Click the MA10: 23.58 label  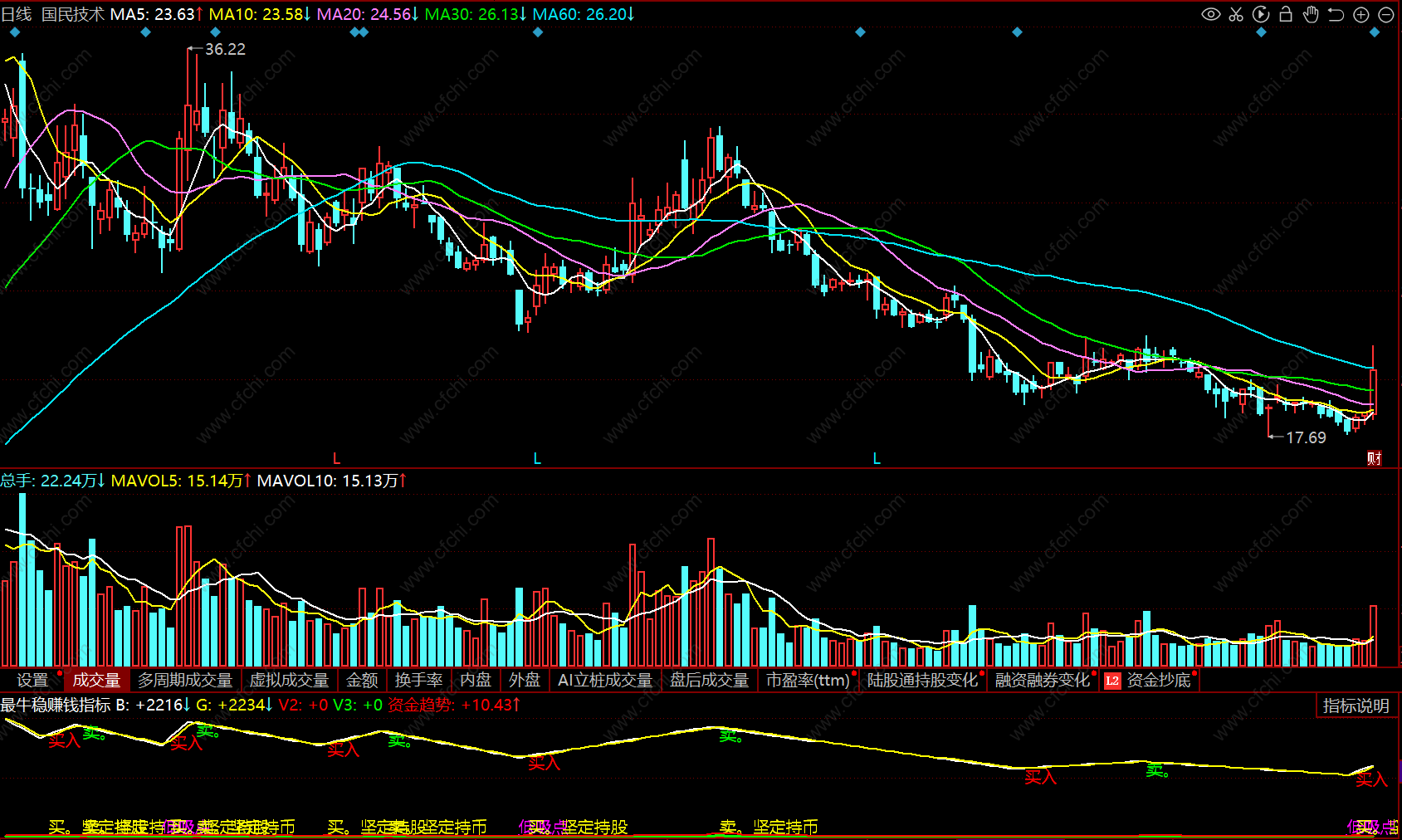260,14
